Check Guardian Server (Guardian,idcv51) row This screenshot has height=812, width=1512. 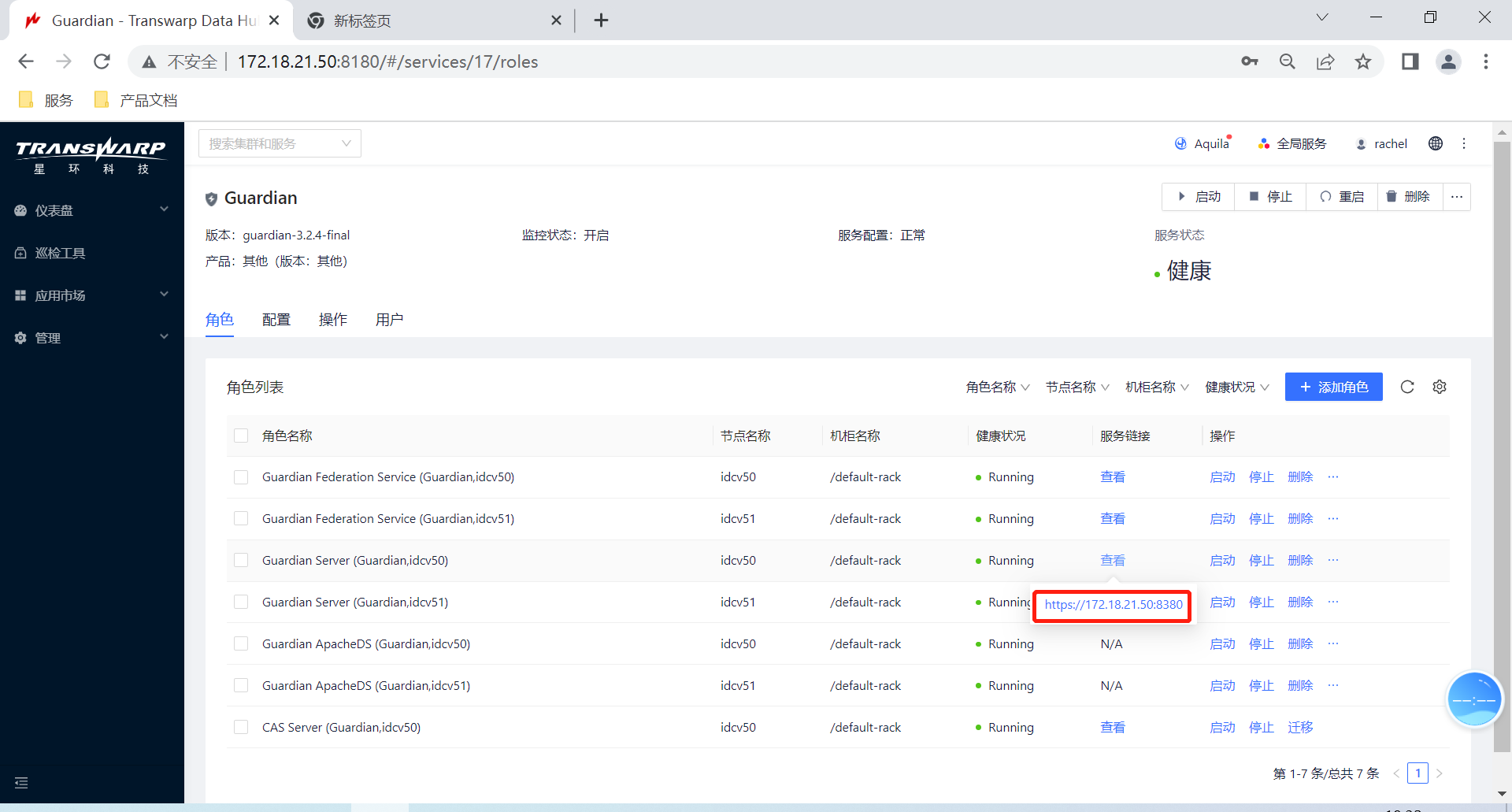[x=241, y=603]
